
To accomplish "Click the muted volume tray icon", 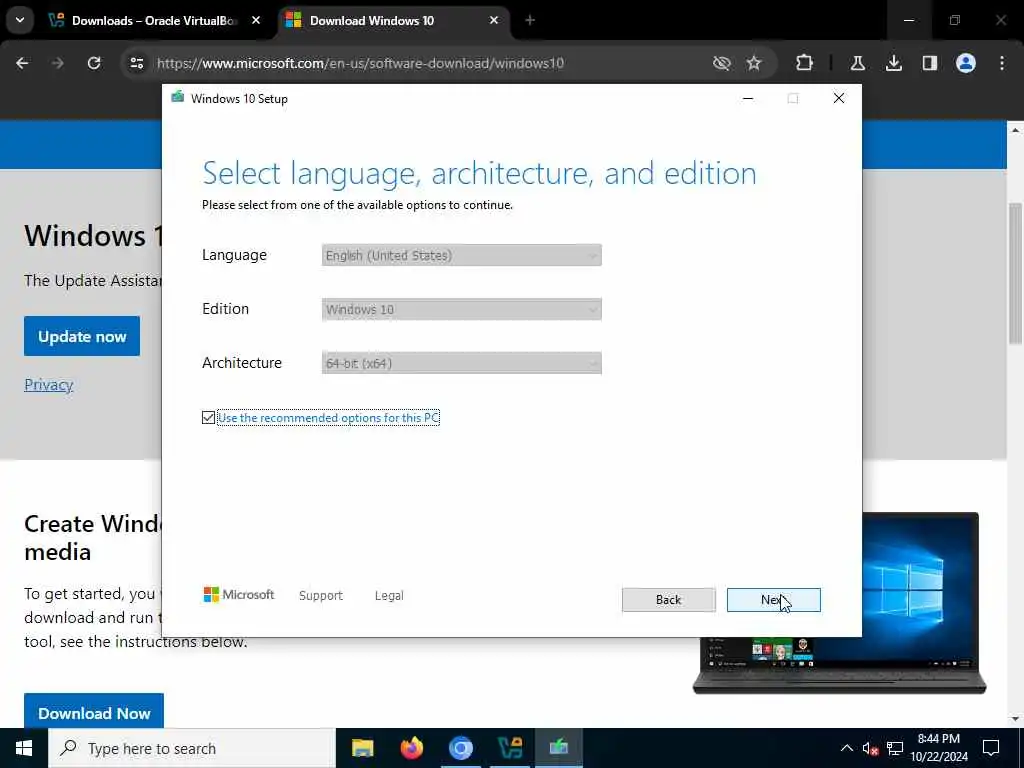I will point(870,748).
